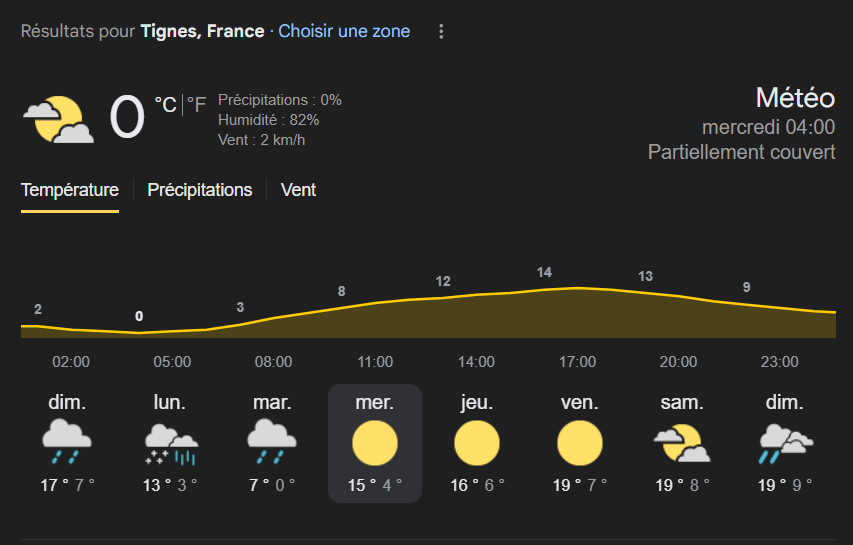This screenshot has width=853, height=545.
Task: Click the 0 degree point on graph
Action: pyautogui.click(x=139, y=316)
